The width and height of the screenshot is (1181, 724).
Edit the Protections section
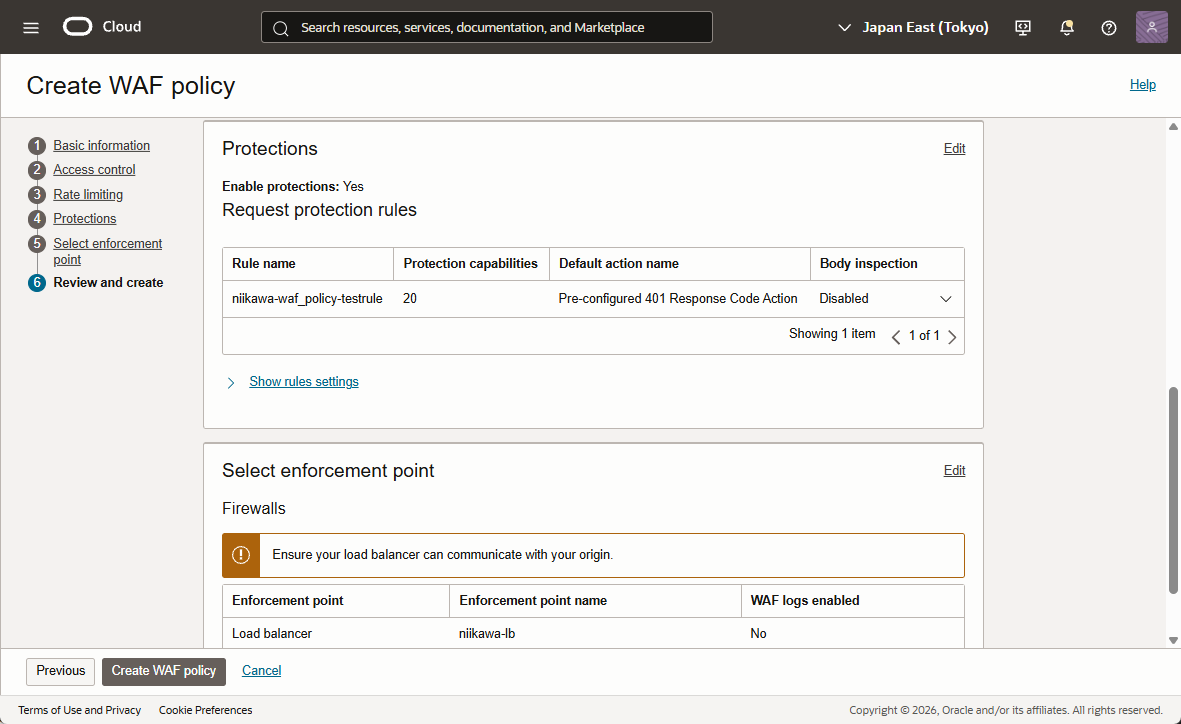pyautogui.click(x=954, y=149)
